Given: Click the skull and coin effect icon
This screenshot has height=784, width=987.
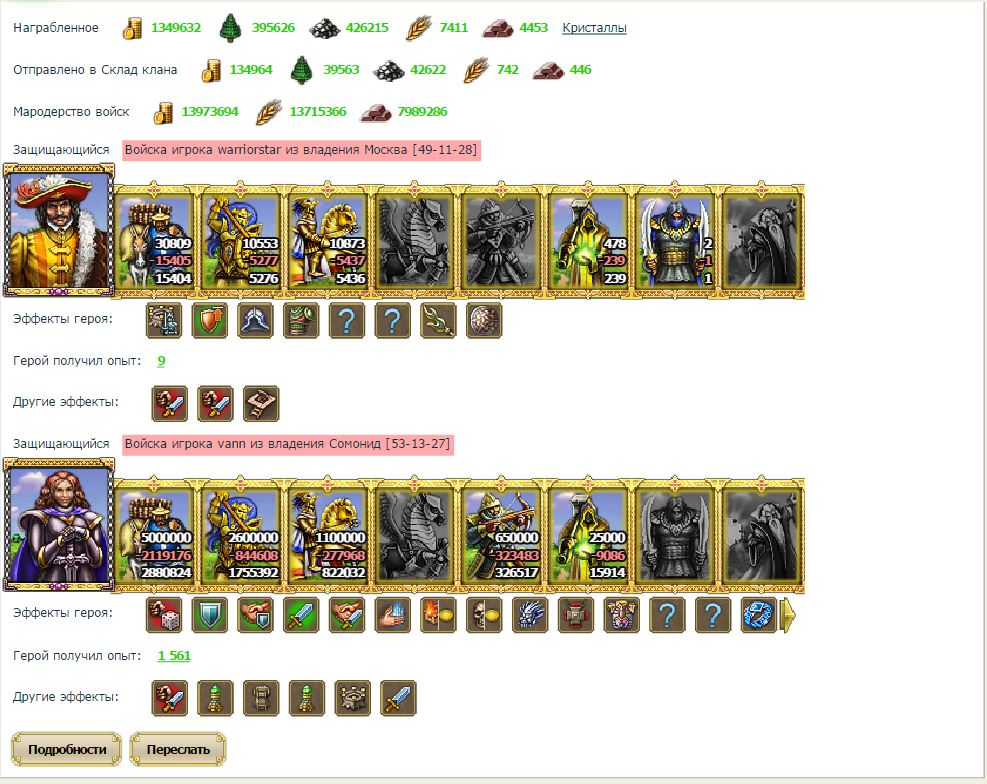Looking at the screenshot, I should (x=484, y=615).
